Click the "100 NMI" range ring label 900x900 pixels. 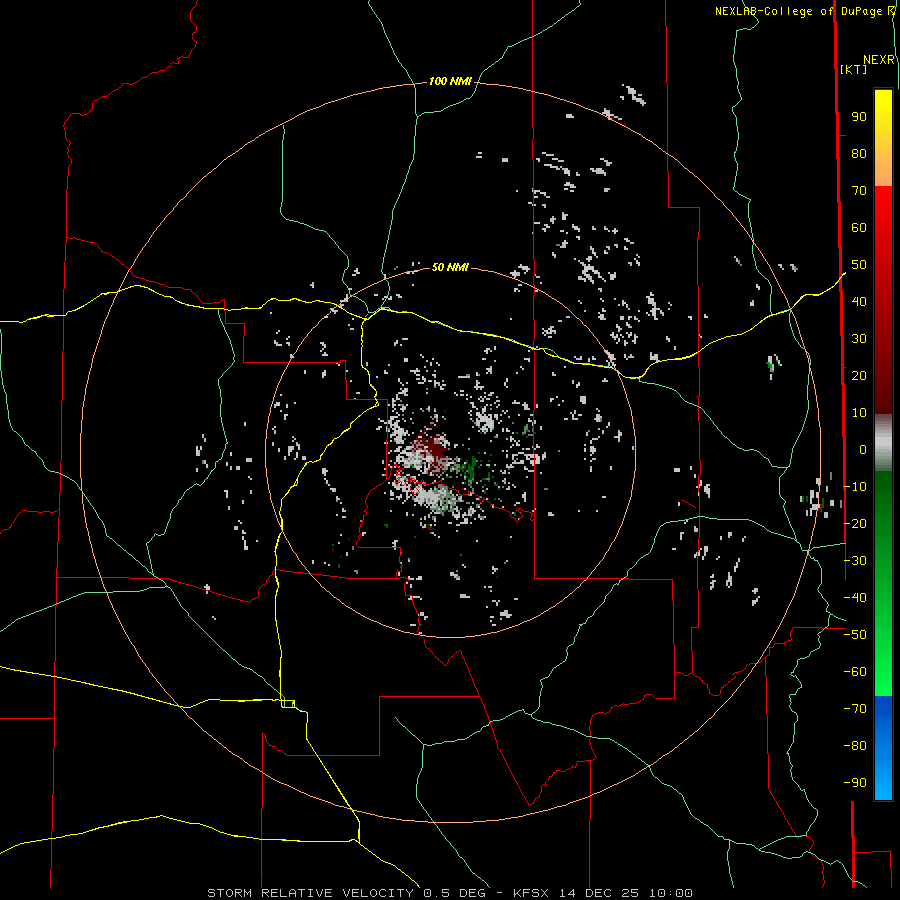pyautogui.click(x=450, y=81)
